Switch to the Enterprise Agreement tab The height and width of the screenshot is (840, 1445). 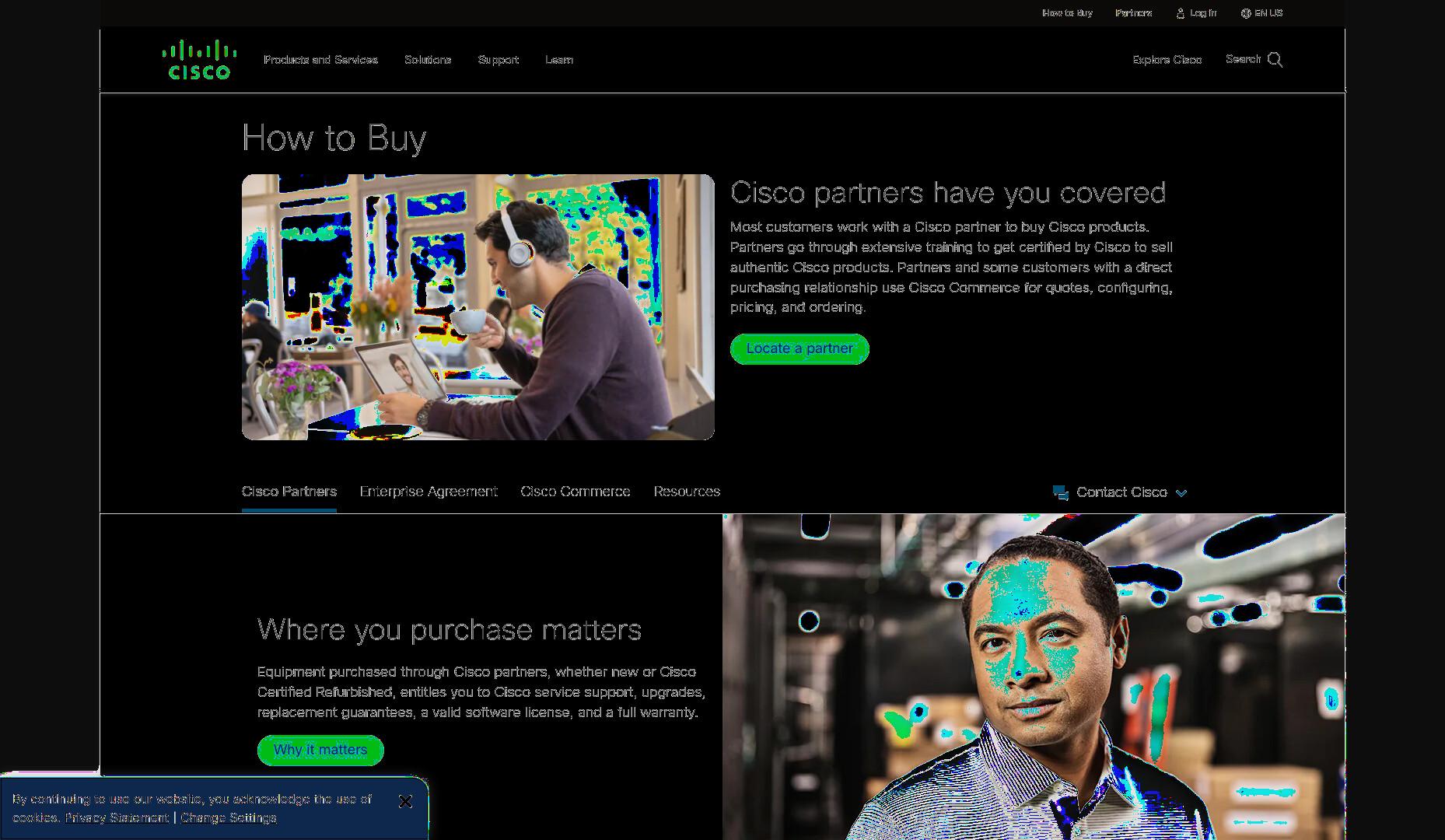429,492
